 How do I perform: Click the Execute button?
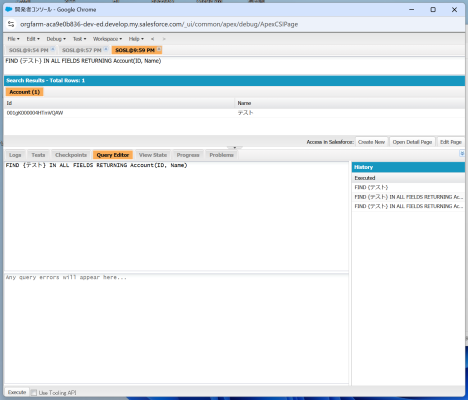17,392
